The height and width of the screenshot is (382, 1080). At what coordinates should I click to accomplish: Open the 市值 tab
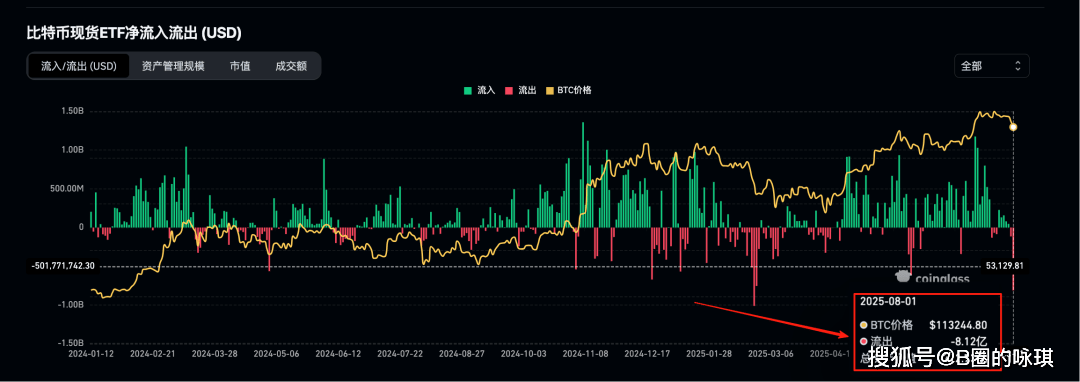pyautogui.click(x=240, y=66)
